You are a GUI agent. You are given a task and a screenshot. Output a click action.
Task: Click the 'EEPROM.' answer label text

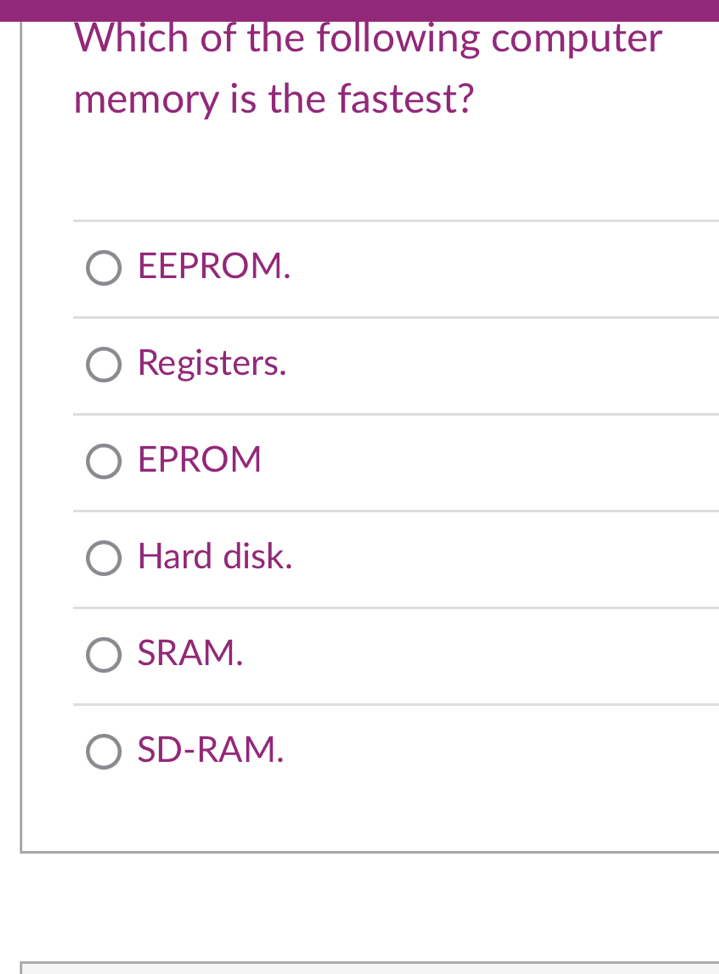pyautogui.click(x=214, y=266)
